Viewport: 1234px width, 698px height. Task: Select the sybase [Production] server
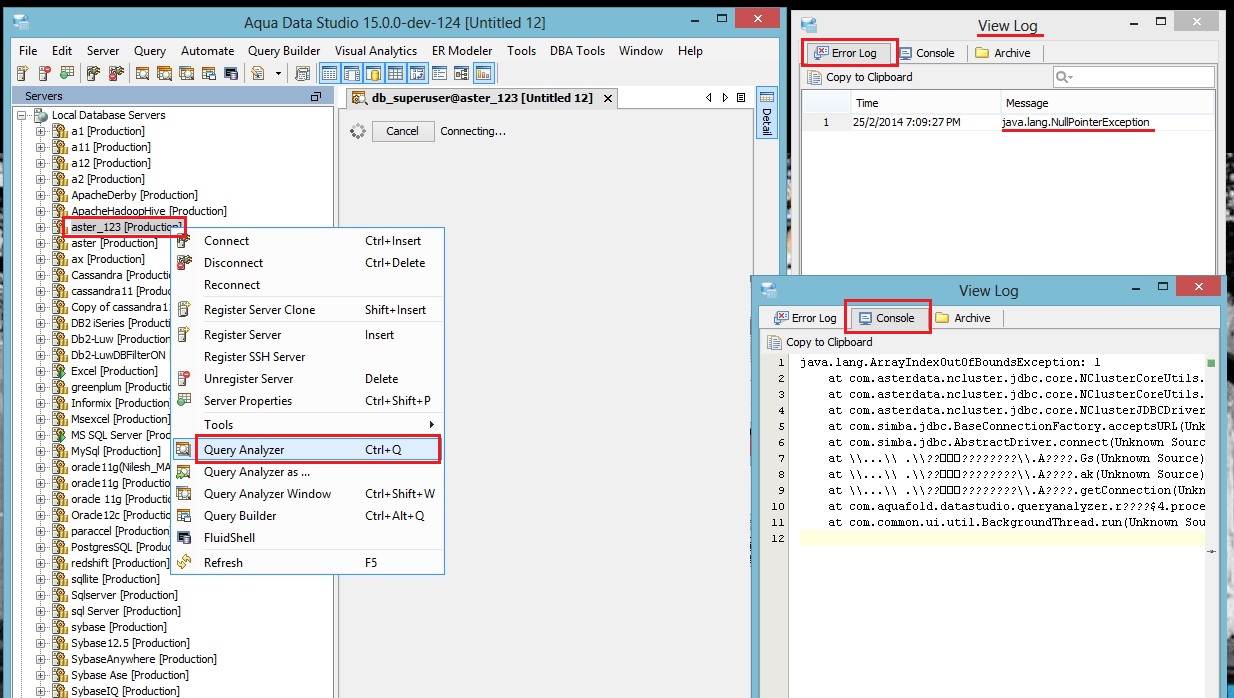click(117, 627)
